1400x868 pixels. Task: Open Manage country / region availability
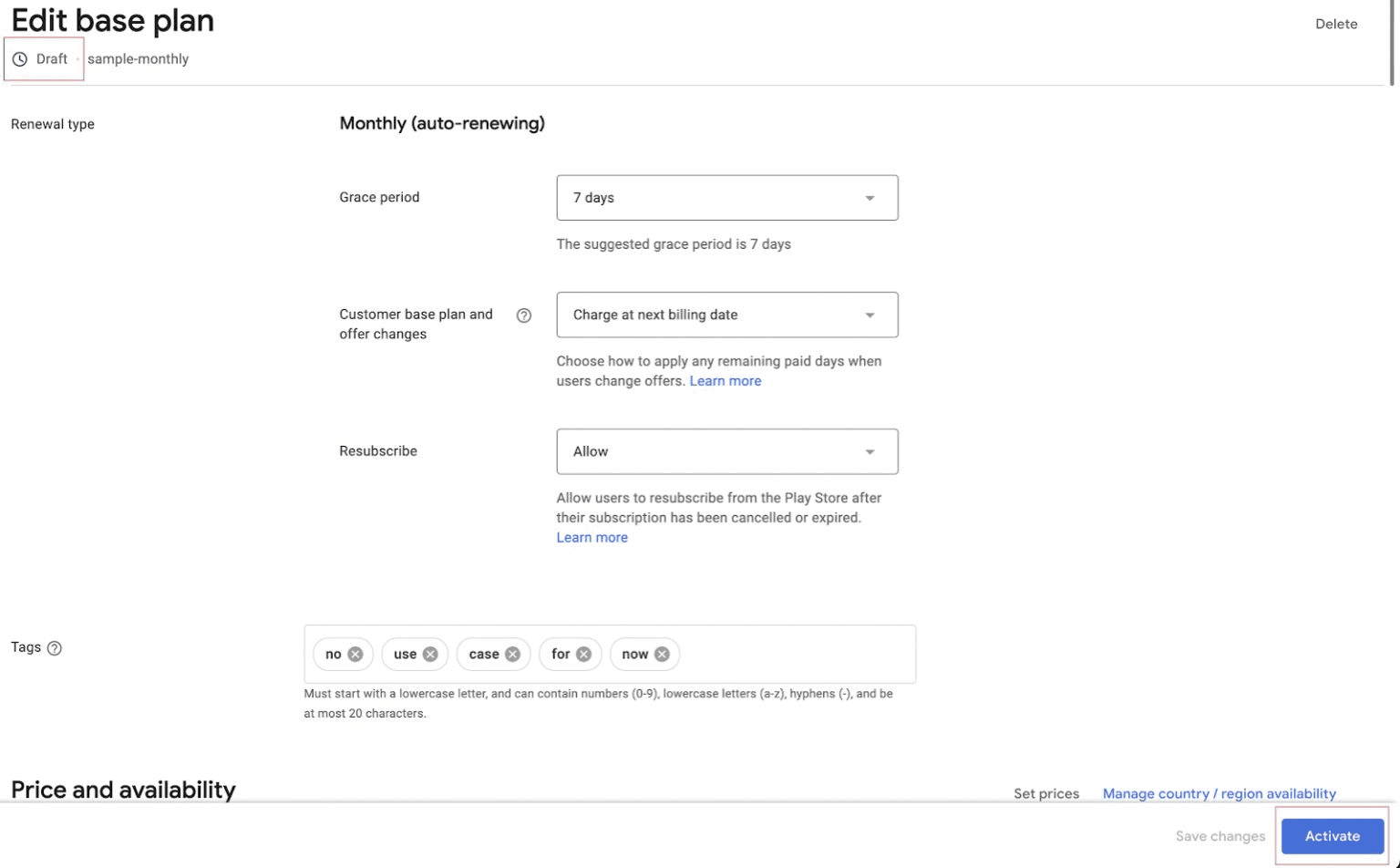[1219, 793]
